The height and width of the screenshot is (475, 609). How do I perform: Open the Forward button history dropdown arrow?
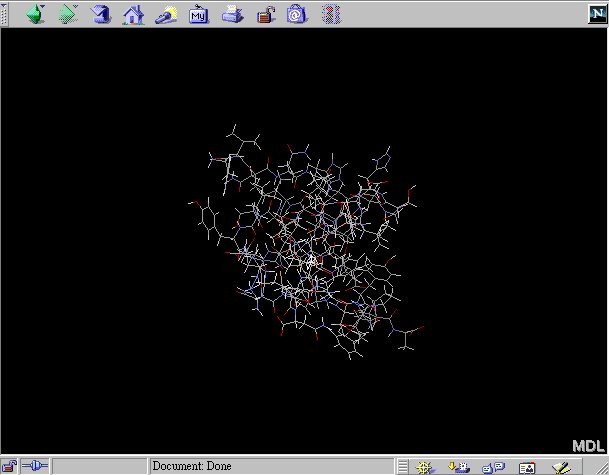coord(75,6)
